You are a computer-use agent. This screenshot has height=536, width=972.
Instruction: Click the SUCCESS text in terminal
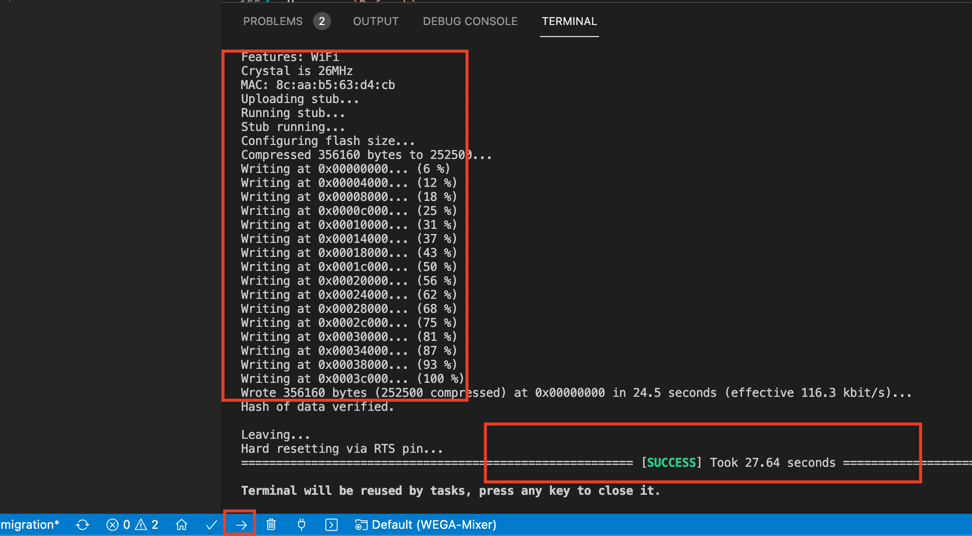(671, 463)
